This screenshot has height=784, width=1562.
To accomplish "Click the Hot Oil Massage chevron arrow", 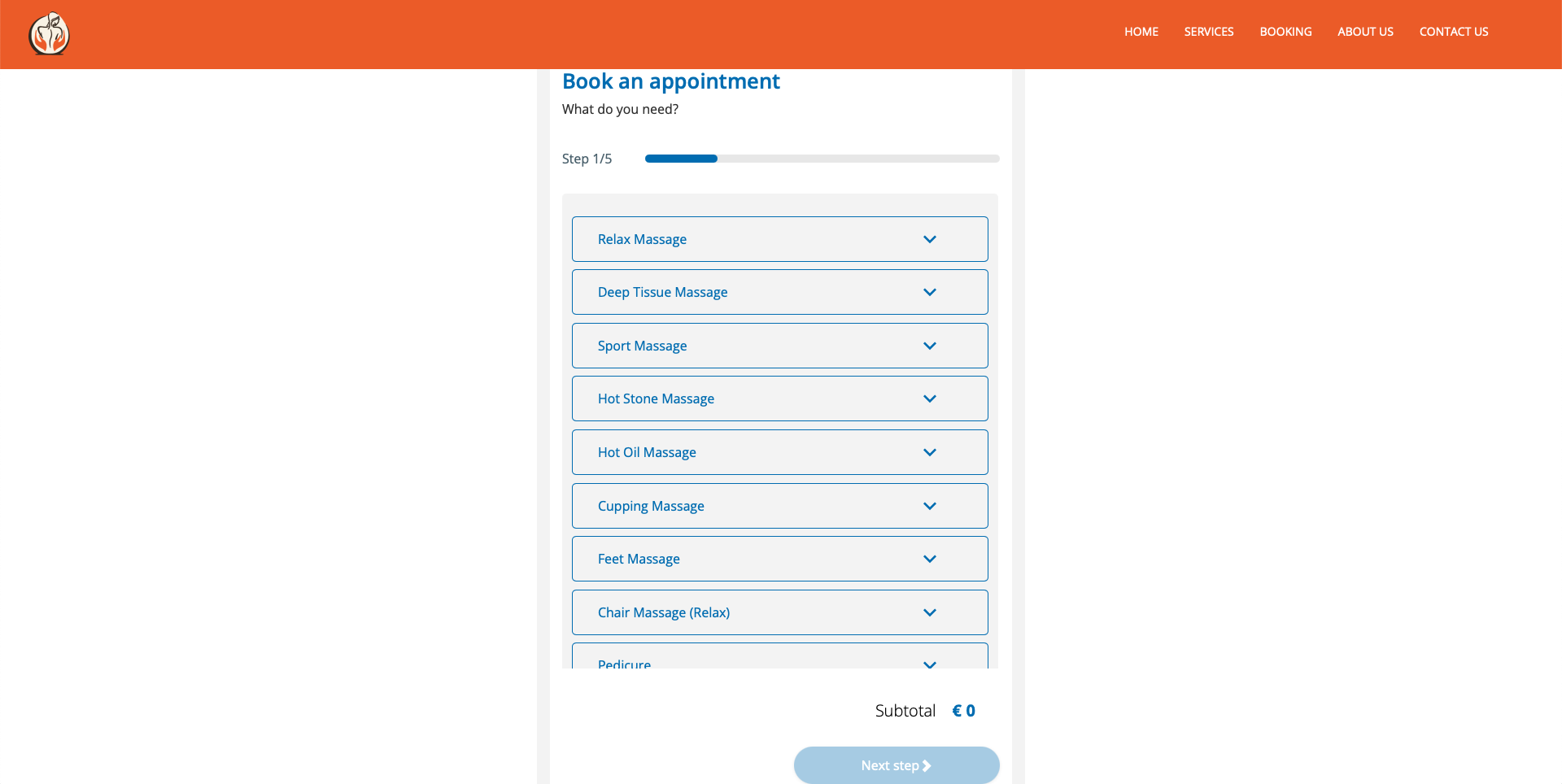I will [x=930, y=452].
